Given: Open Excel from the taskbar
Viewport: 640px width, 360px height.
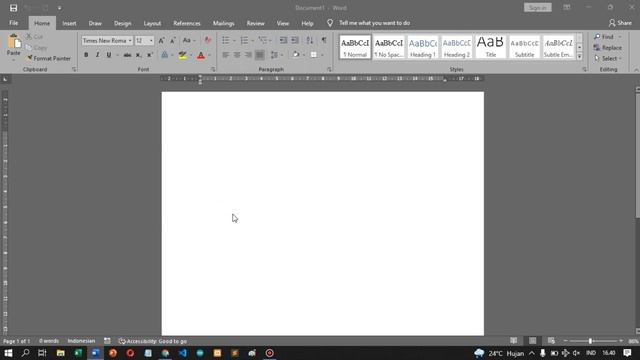Looking at the screenshot, I should point(78,353).
